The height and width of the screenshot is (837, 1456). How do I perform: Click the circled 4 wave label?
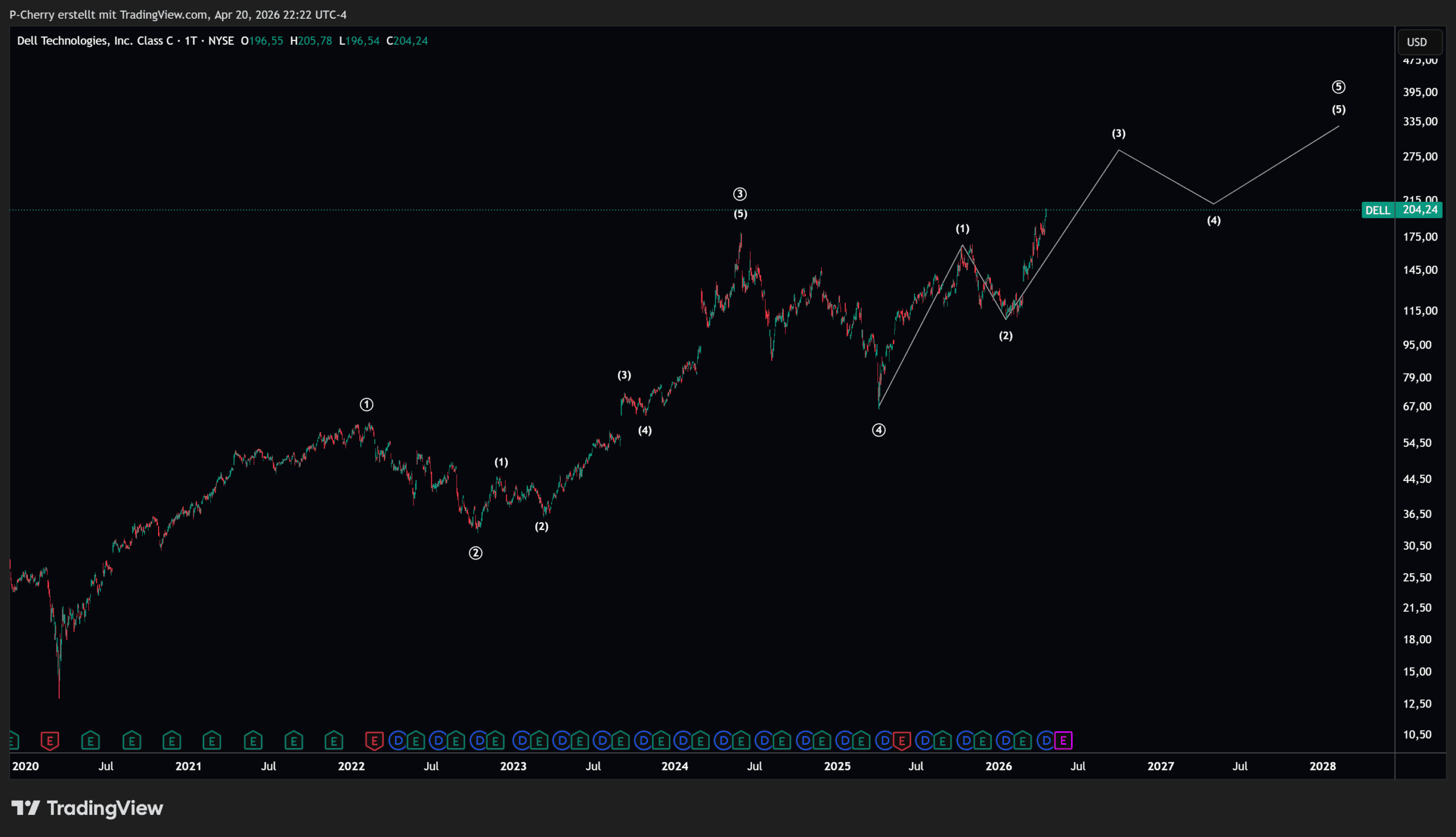(x=878, y=430)
